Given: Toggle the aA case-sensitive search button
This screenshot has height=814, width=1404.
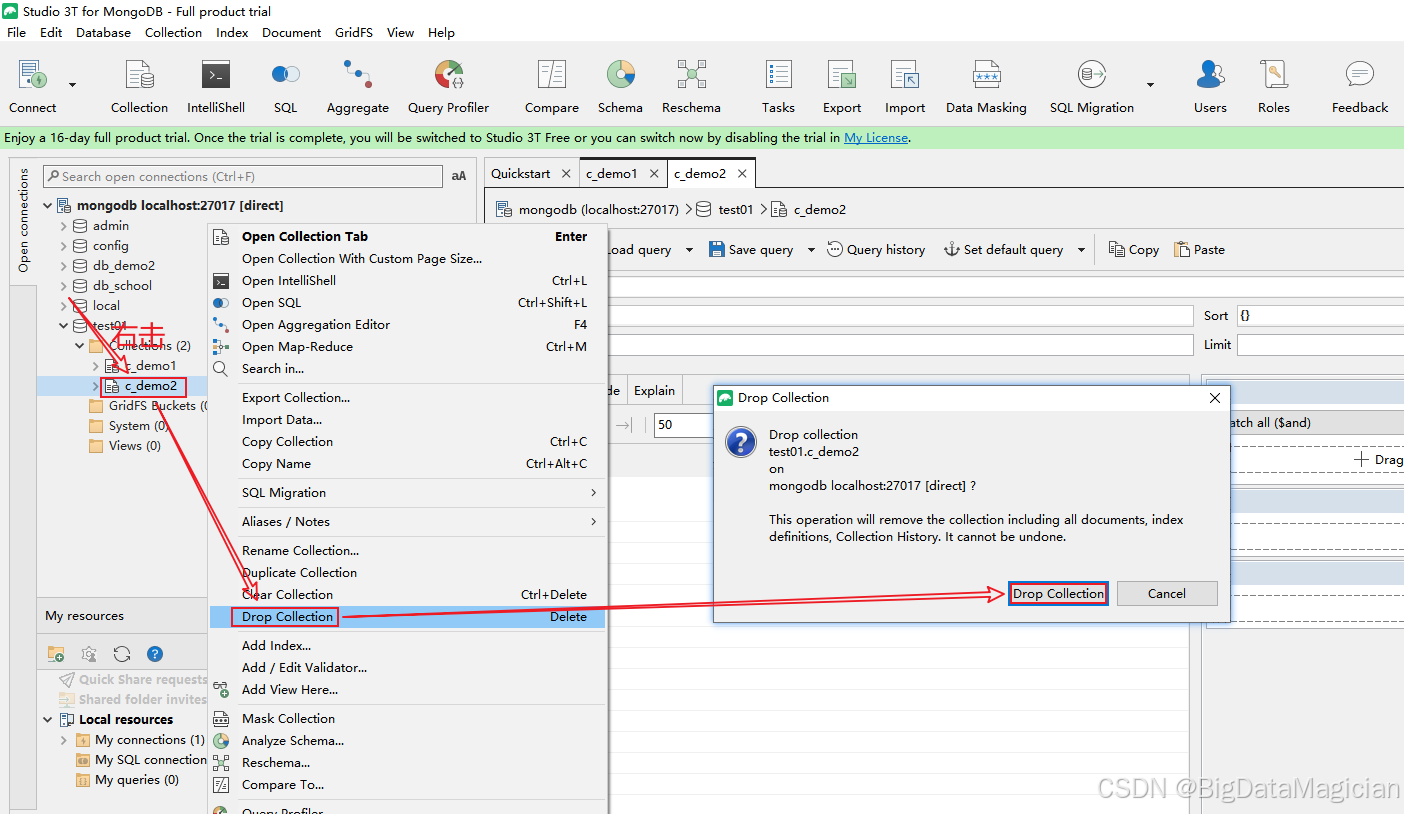Looking at the screenshot, I should [x=459, y=176].
